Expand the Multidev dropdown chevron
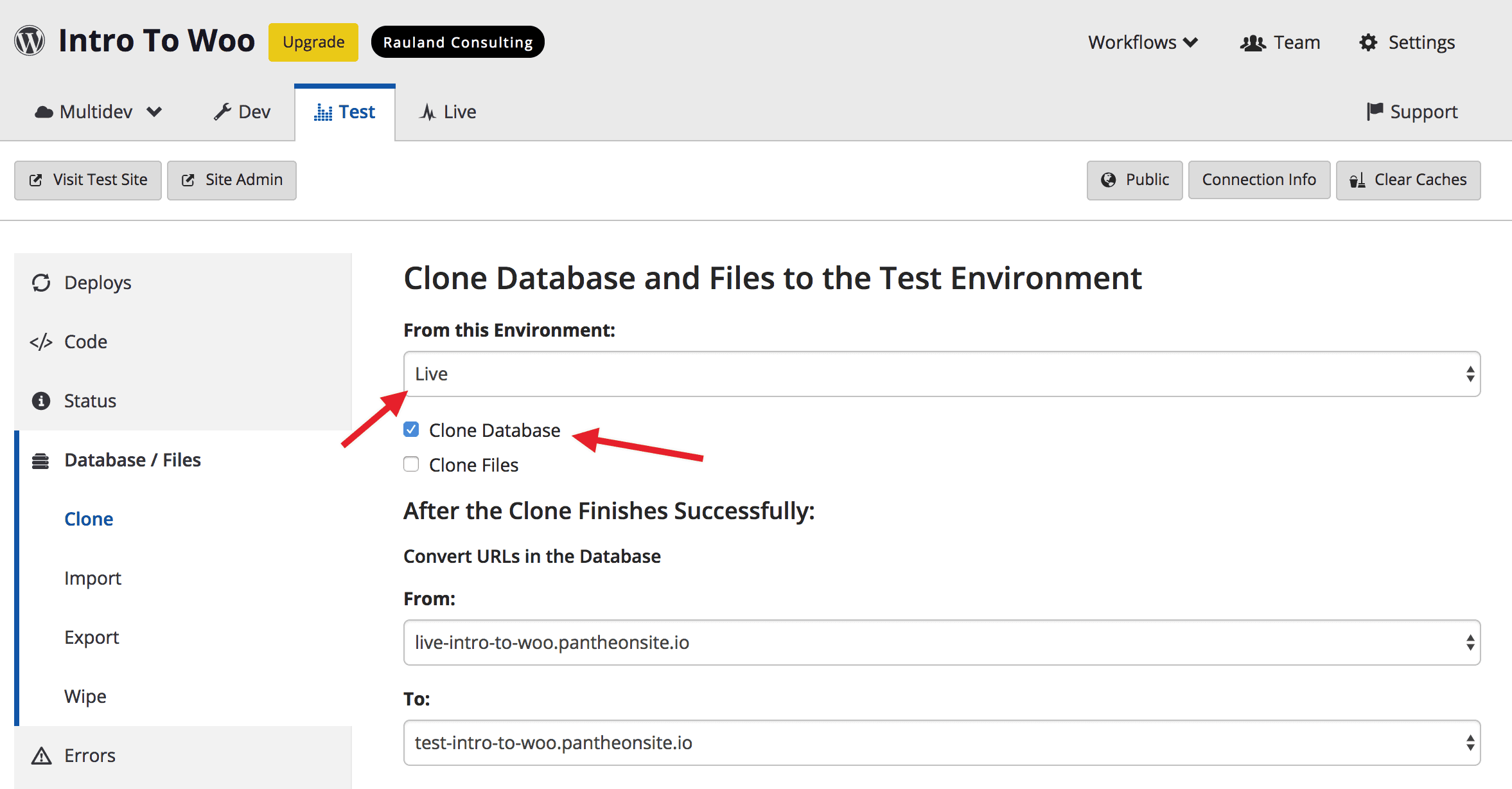The height and width of the screenshot is (789, 1512). [x=154, y=112]
